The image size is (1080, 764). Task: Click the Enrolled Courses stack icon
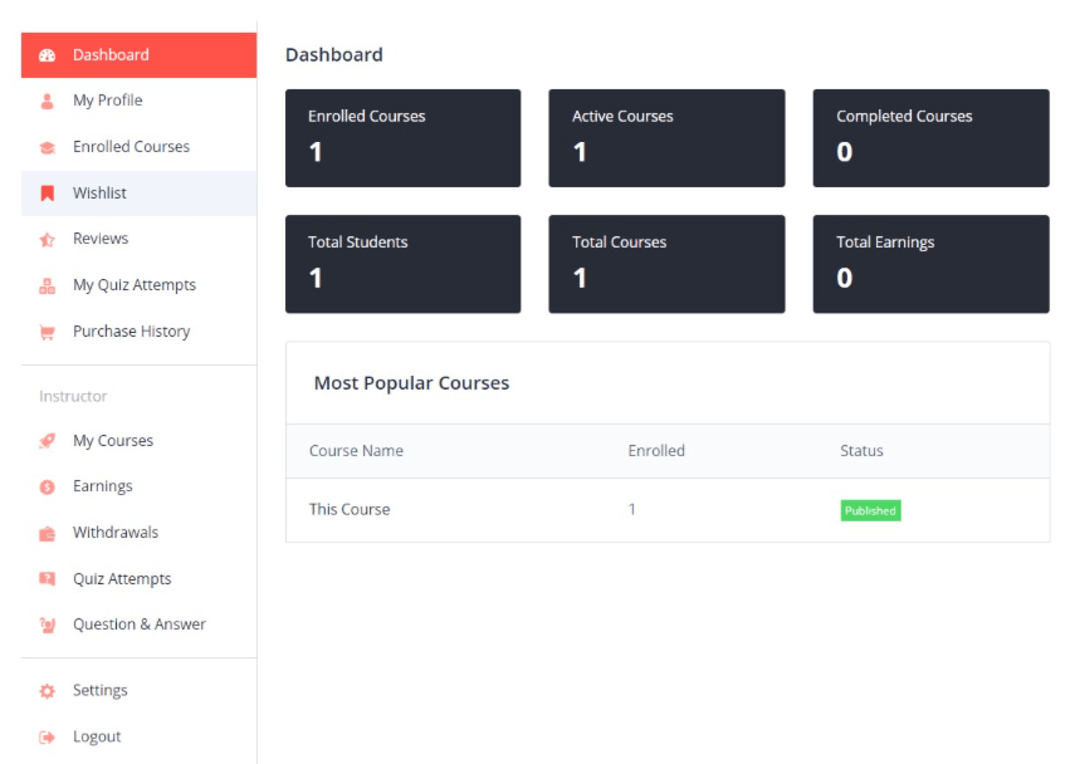pos(47,146)
